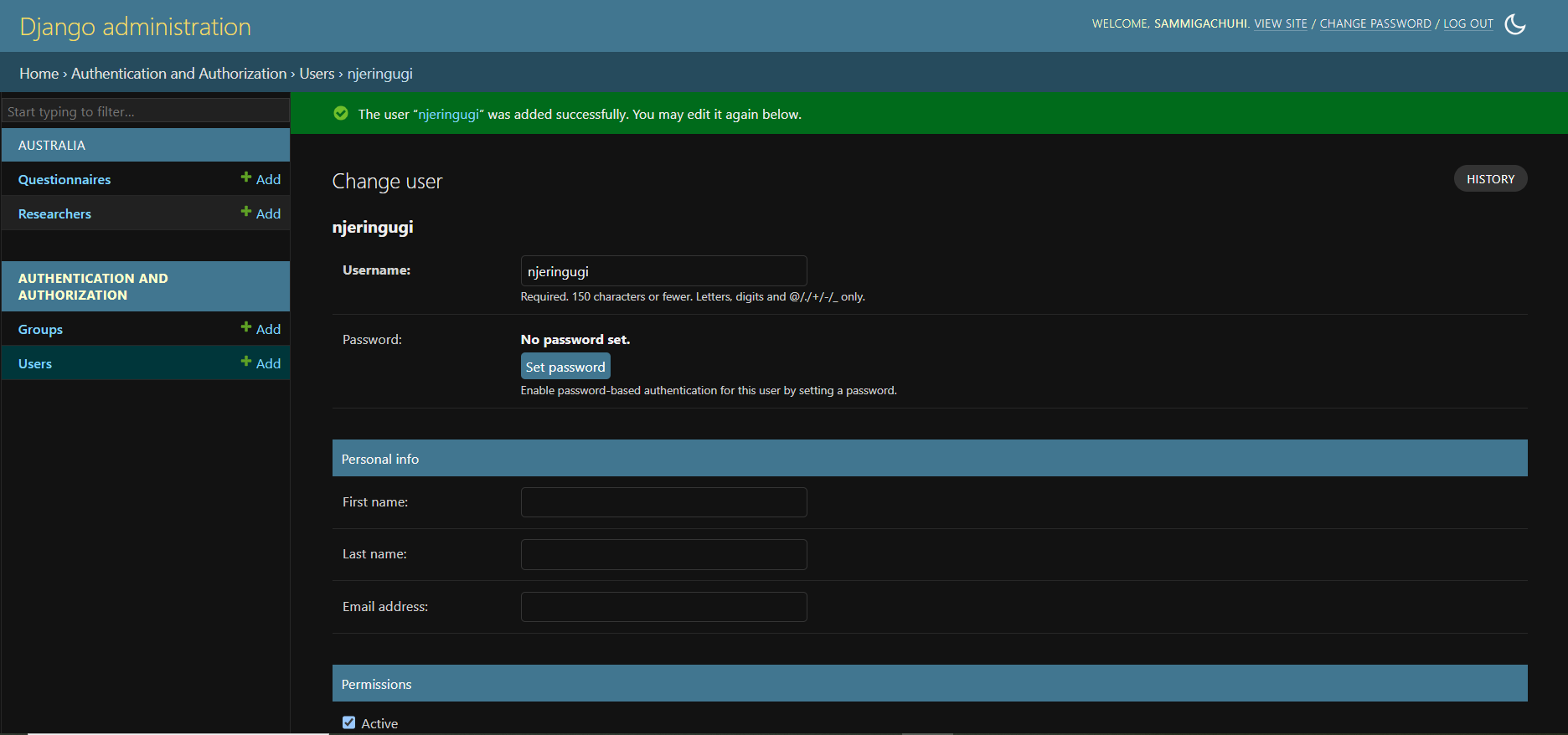This screenshot has width=1568, height=735.
Task: Go to Users breadcrumb
Action: [x=317, y=74]
